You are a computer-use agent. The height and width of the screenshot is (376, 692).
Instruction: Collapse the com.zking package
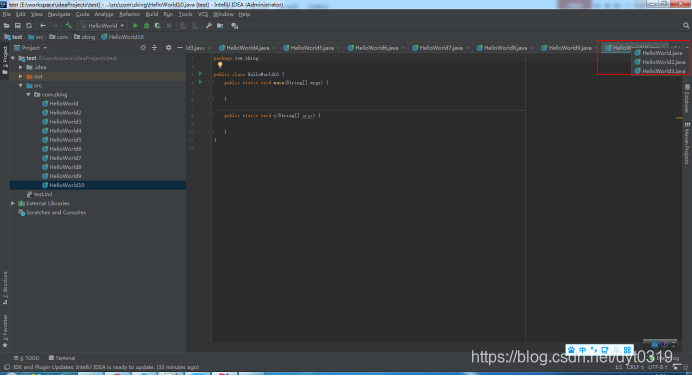pyautogui.click(x=29, y=94)
